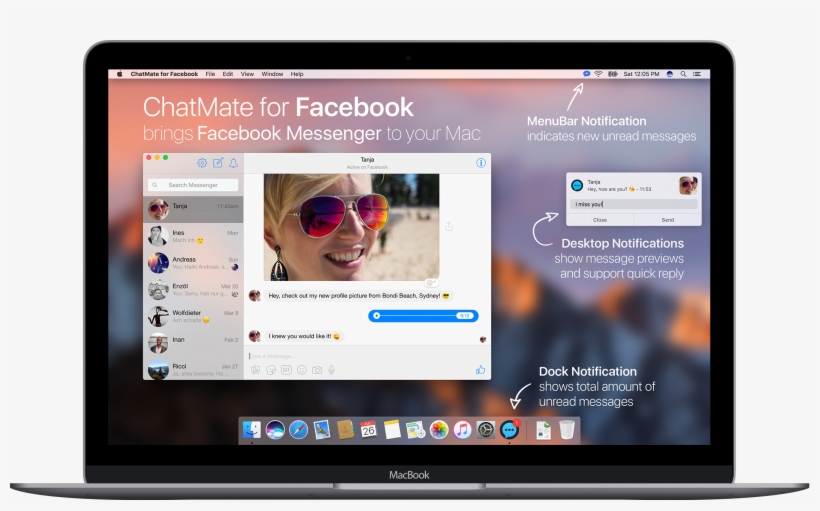Open the sticker picker

click(271, 370)
